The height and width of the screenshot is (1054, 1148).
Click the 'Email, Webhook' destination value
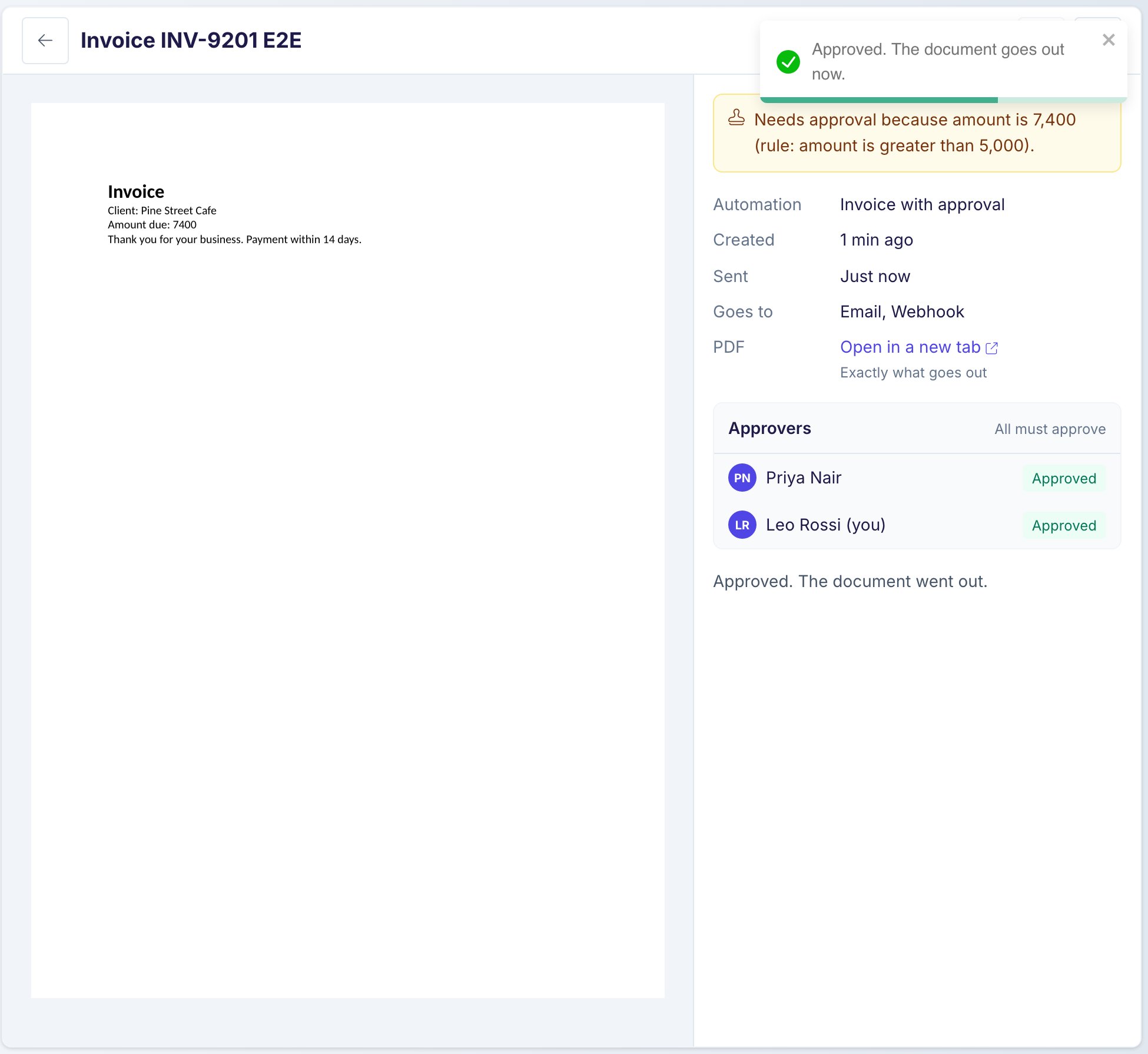pyautogui.click(x=902, y=312)
